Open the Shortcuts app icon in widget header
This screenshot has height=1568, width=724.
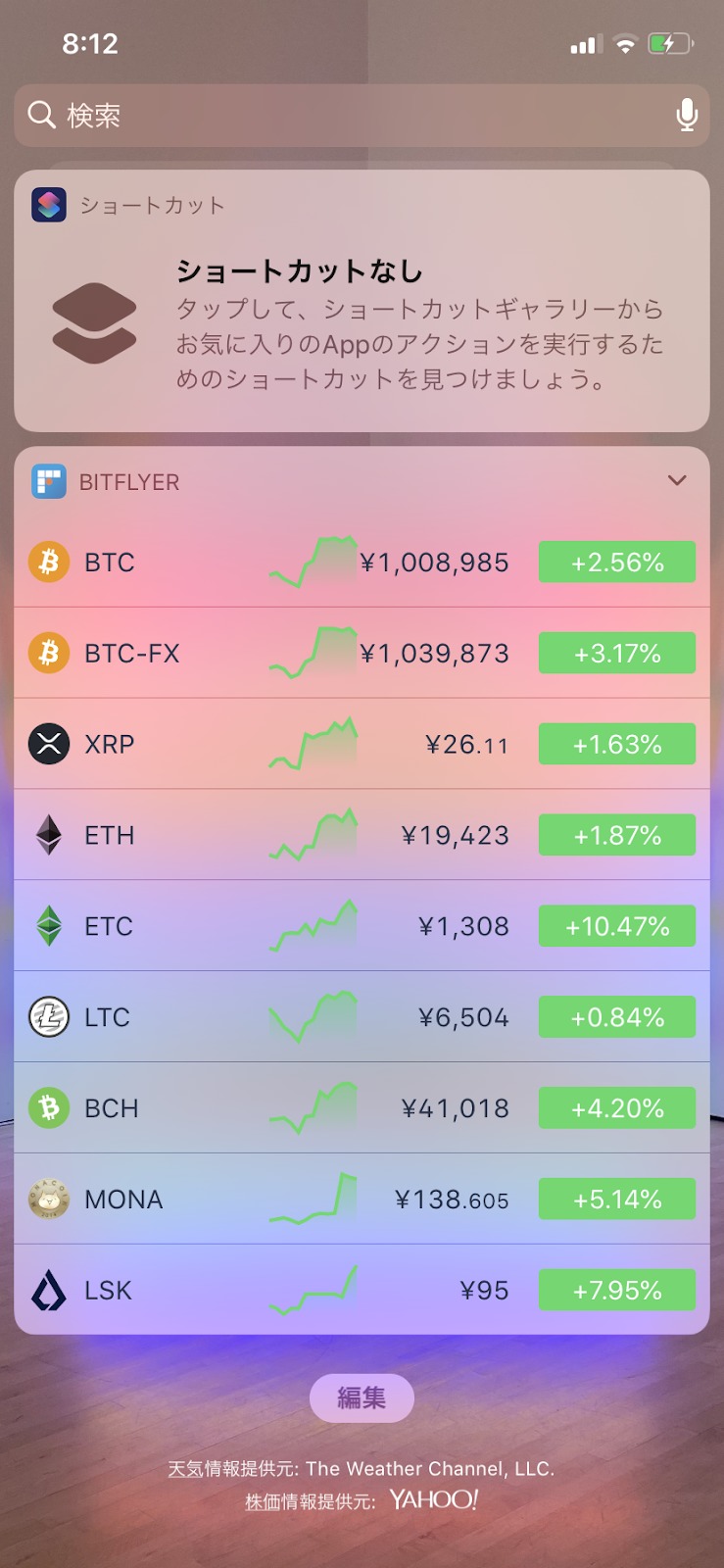tap(49, 205)
